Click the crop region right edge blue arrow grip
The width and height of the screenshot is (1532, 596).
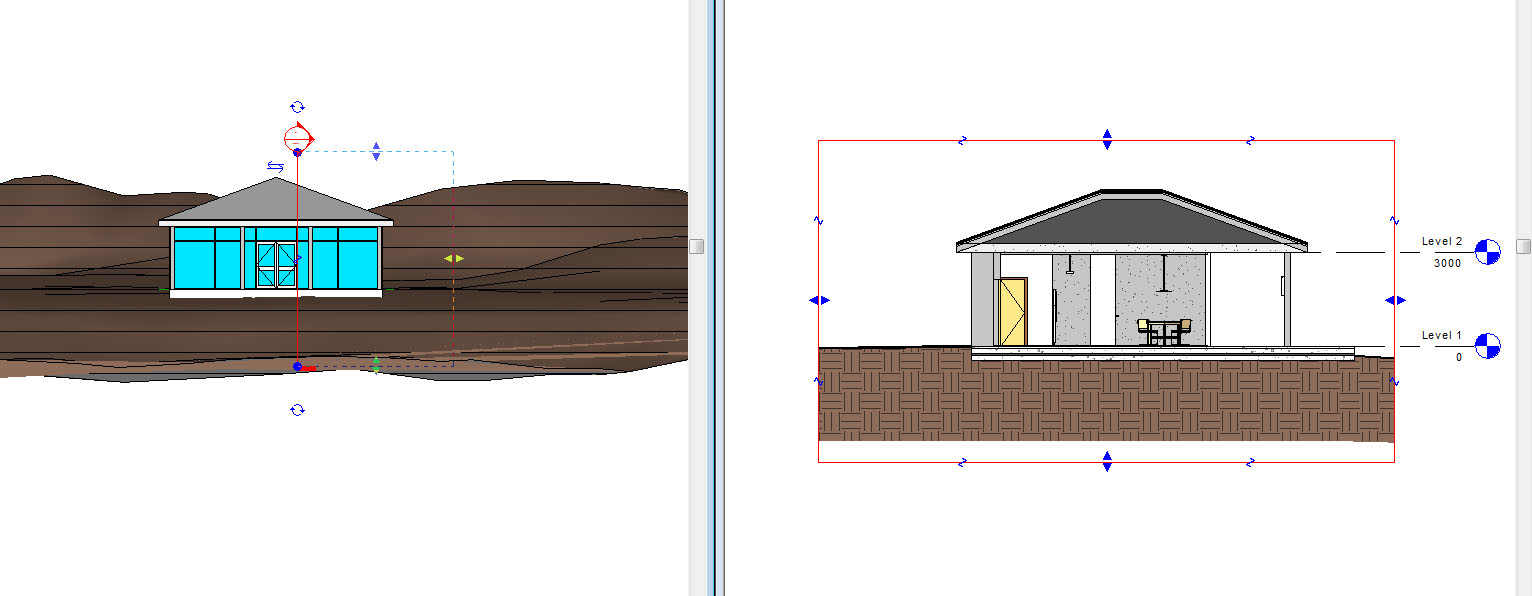click(x=1395, y=300)
